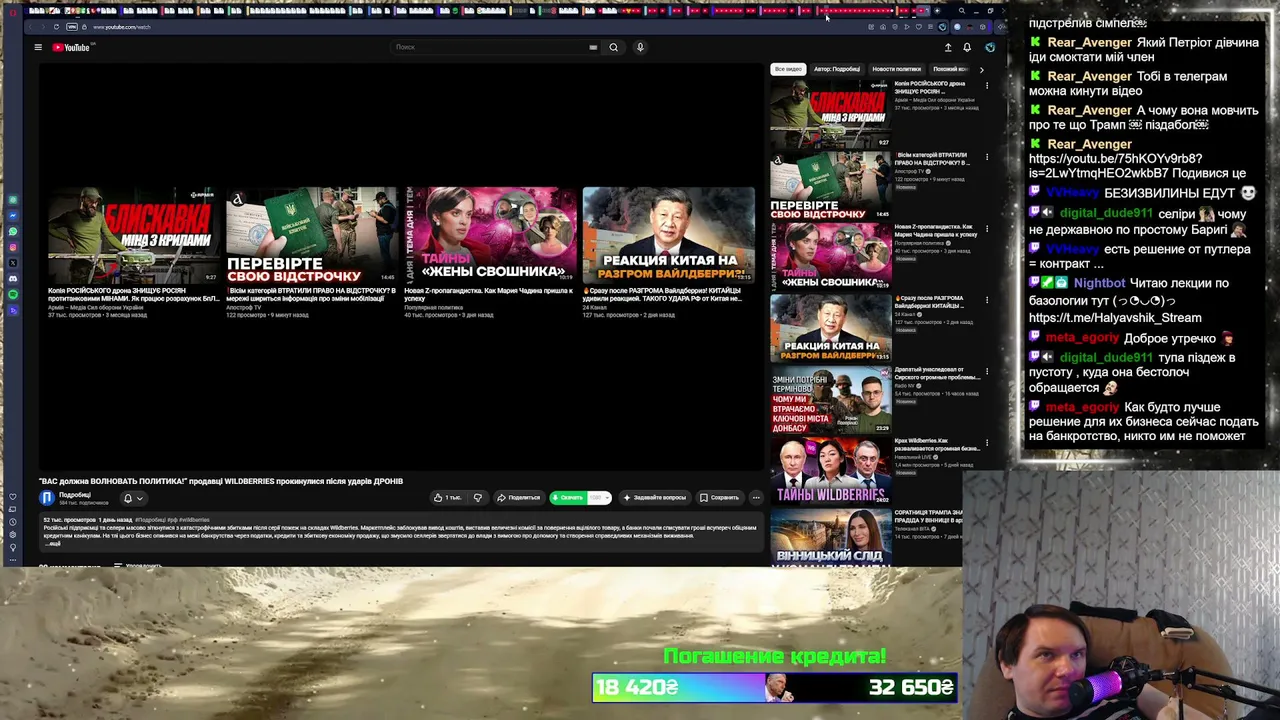
Task: Open the sidebar 'ПЕРЕВІРТЕ СВОЮ ВІДСТРОЧКУ' thumbnail
Action: tap(830, 185)
